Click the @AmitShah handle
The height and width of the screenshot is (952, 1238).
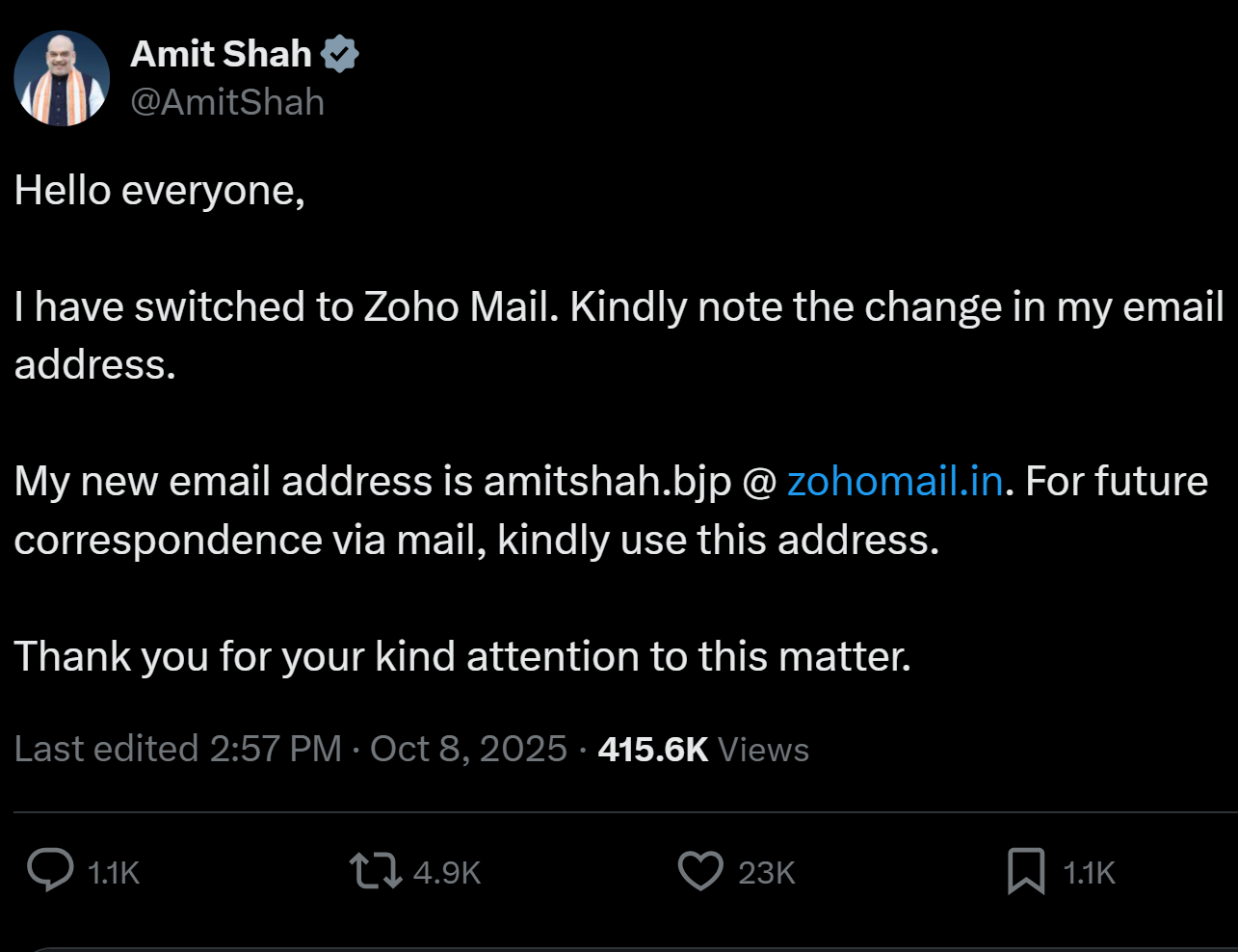coord(227,102)
